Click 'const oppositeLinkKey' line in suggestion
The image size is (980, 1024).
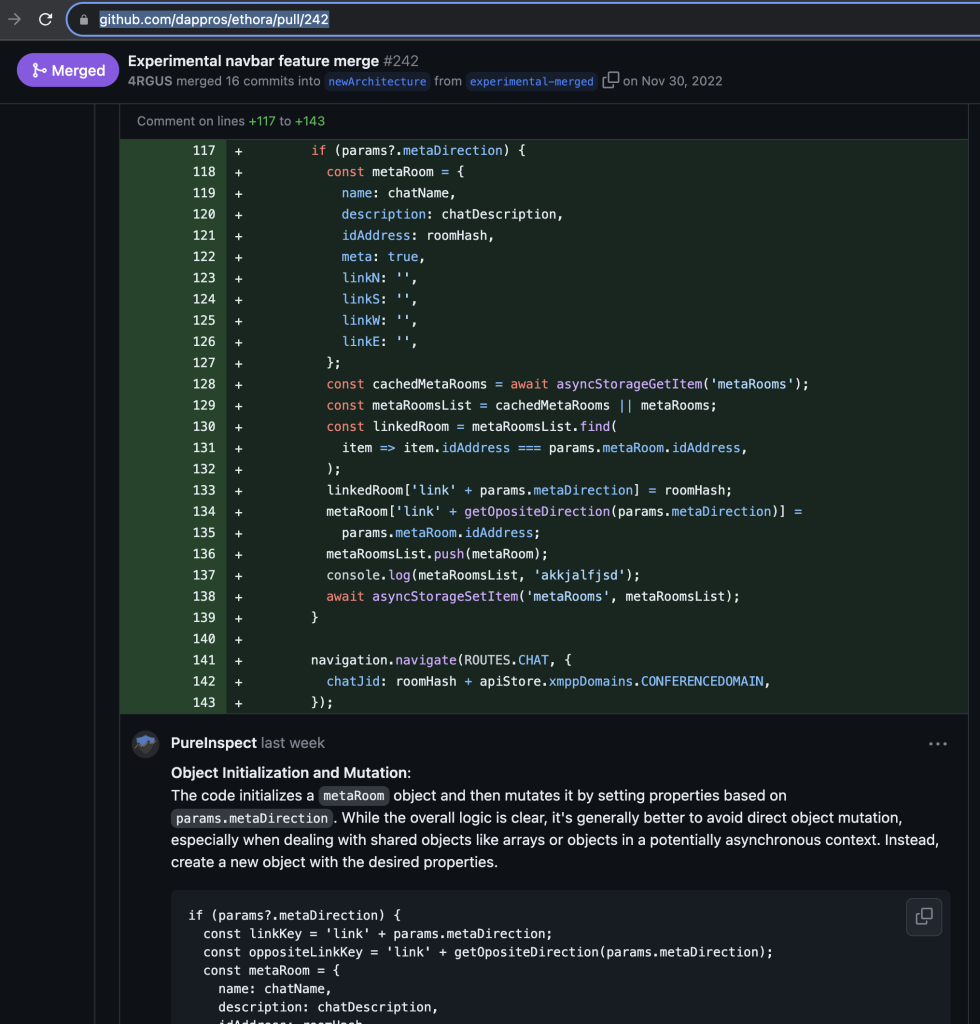tap(488, 952)
